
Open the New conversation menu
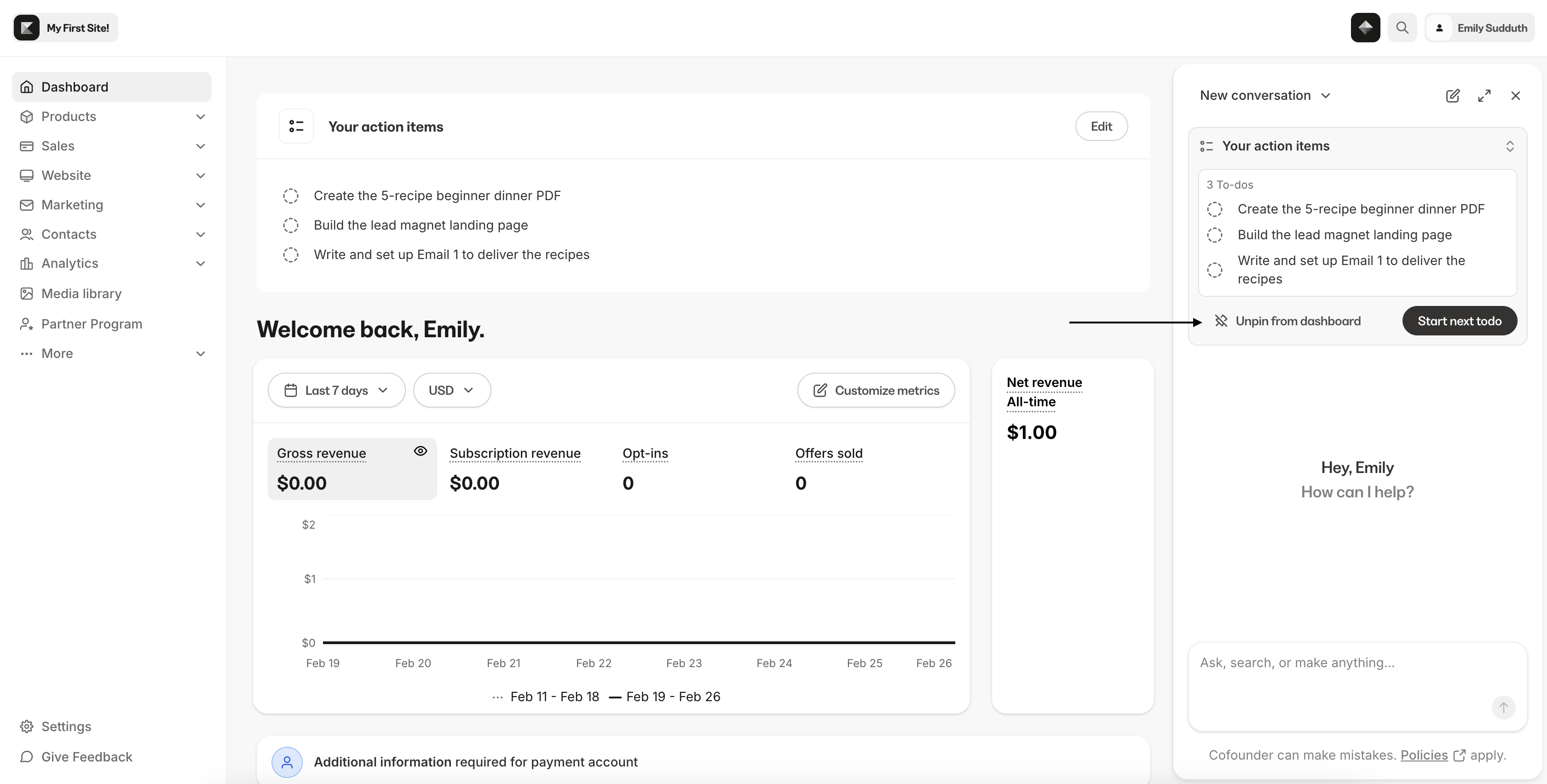pyautogui.click(x=1265, y=95)
